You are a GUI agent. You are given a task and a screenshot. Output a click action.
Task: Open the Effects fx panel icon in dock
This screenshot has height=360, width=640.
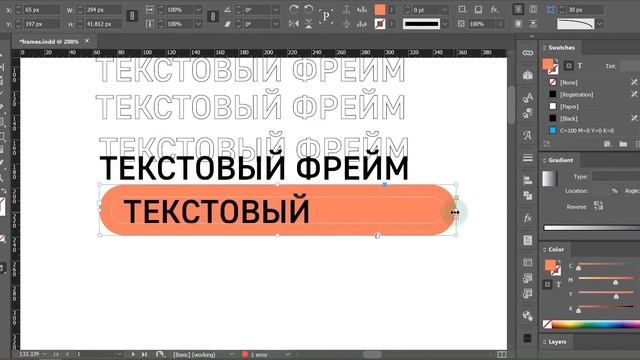point(527,218)
